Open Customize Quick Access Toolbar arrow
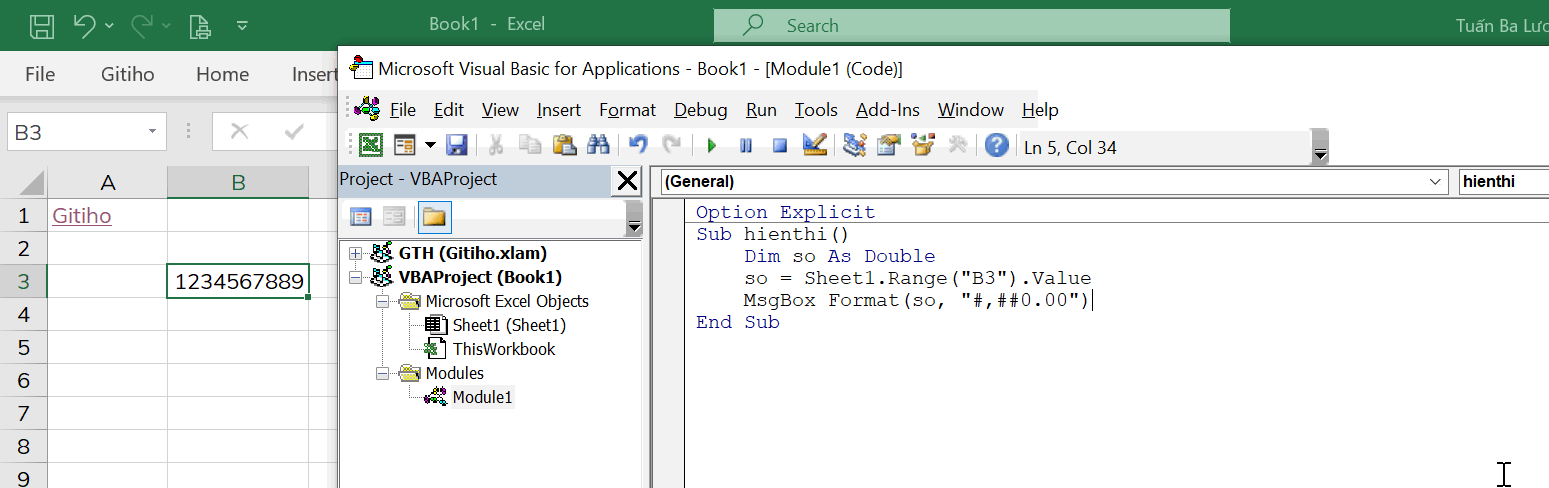The height and width of the screenshot is (488, 1549). pos(243,25)
